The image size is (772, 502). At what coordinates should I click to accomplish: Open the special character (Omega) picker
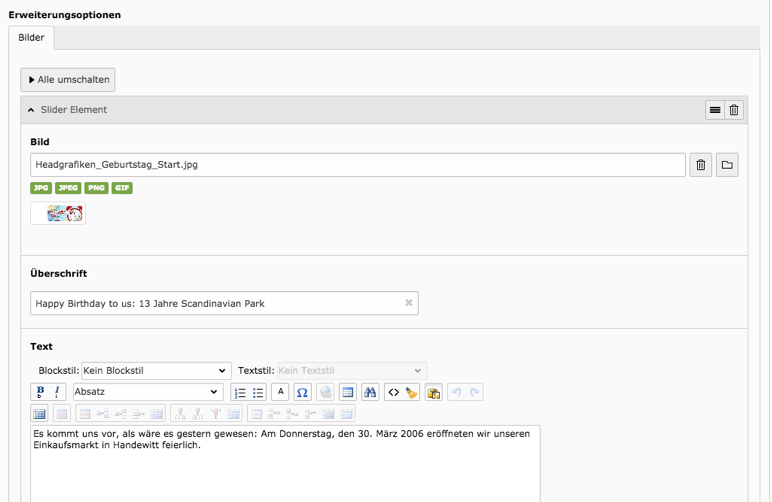(x=302, y=392)
